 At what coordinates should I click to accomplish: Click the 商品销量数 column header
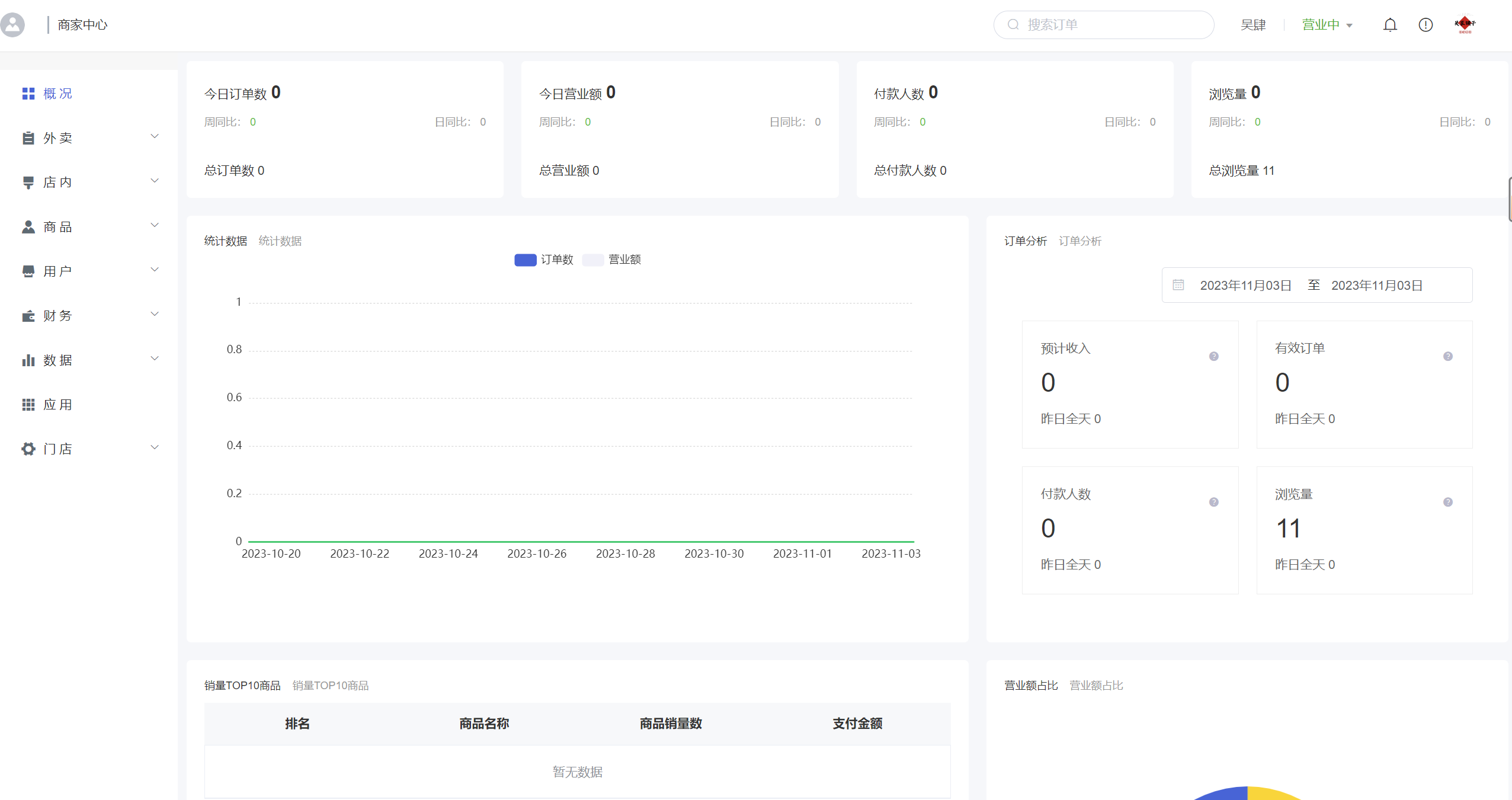point(671,724)
